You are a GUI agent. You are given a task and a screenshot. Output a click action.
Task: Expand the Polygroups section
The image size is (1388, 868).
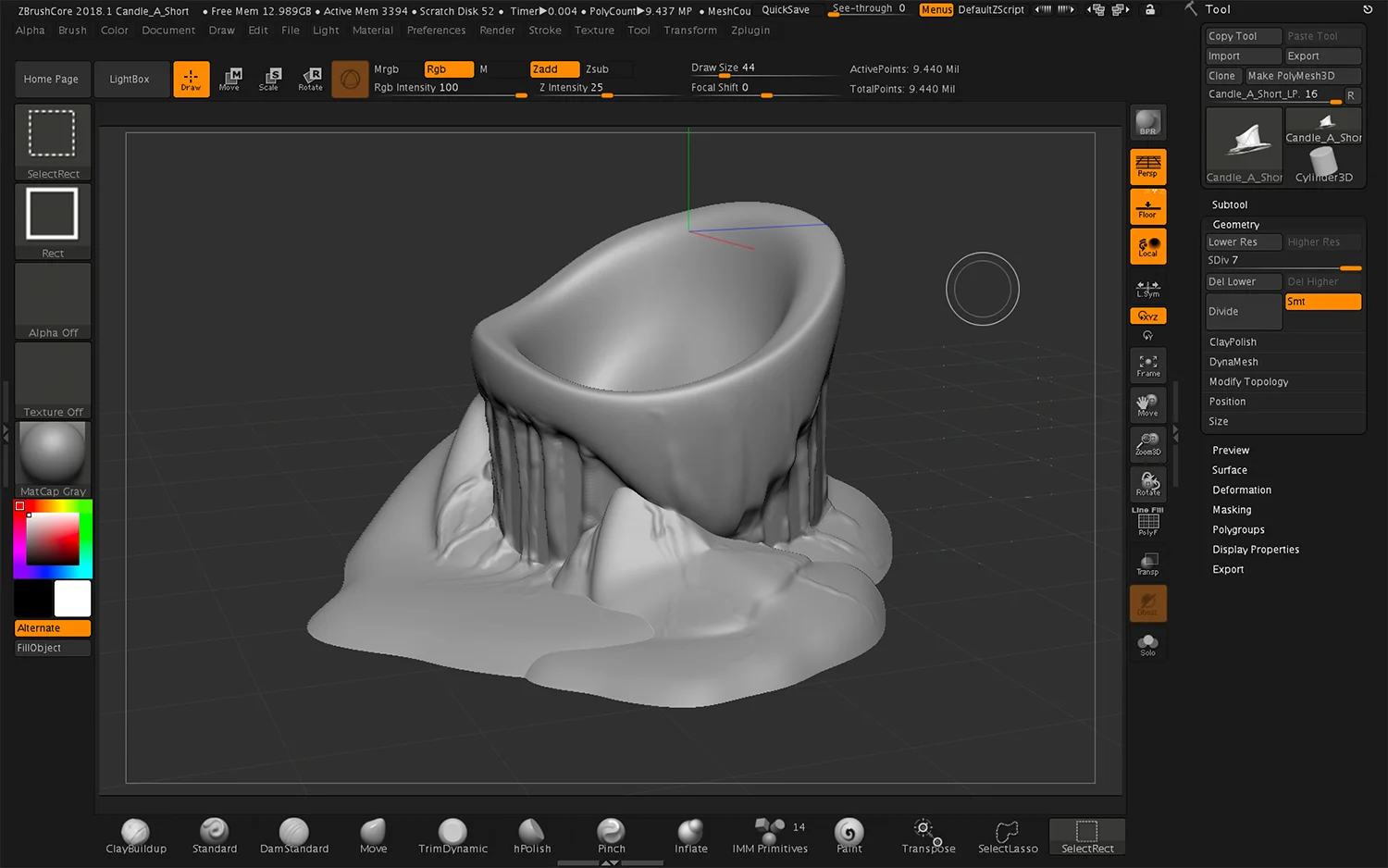pos(1238,530)
